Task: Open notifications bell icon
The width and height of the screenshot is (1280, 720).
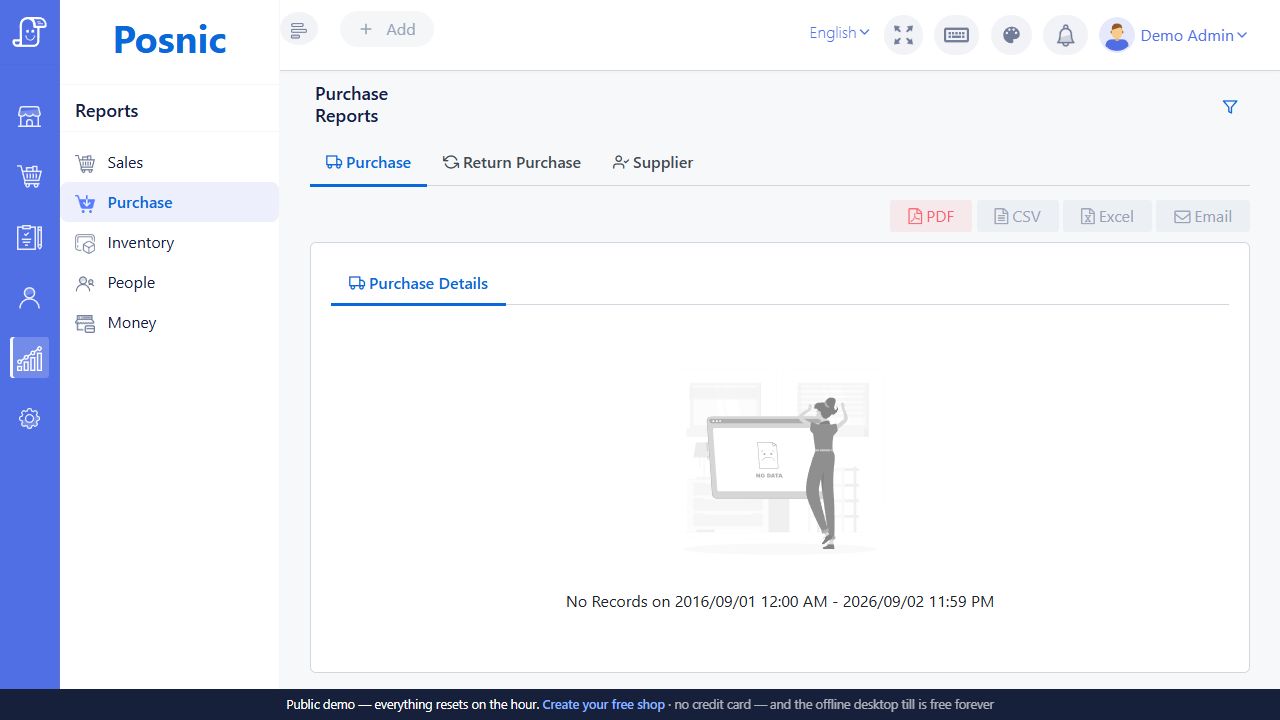Action: (1066, 35)
